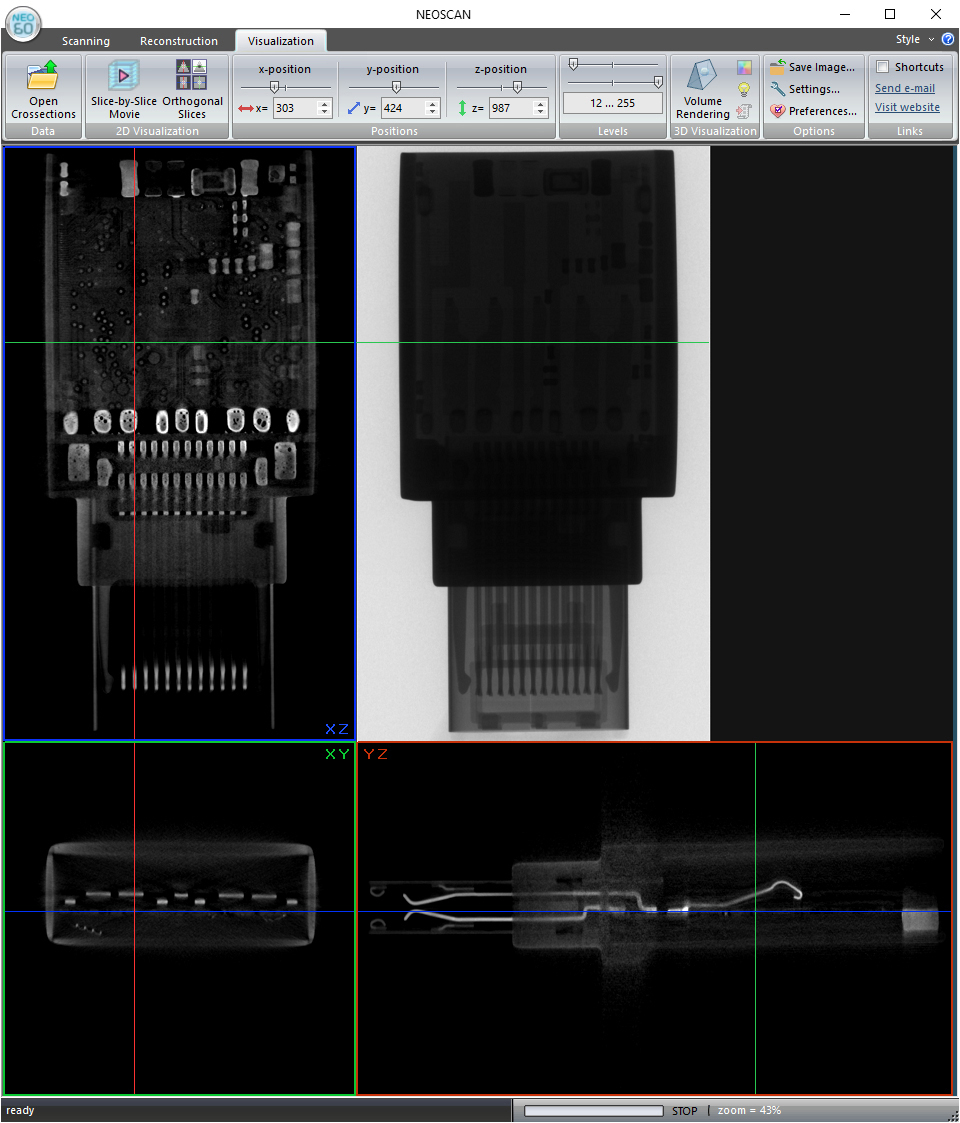Open the Preferences dialog
The image size is (960, 1123).
813,111
